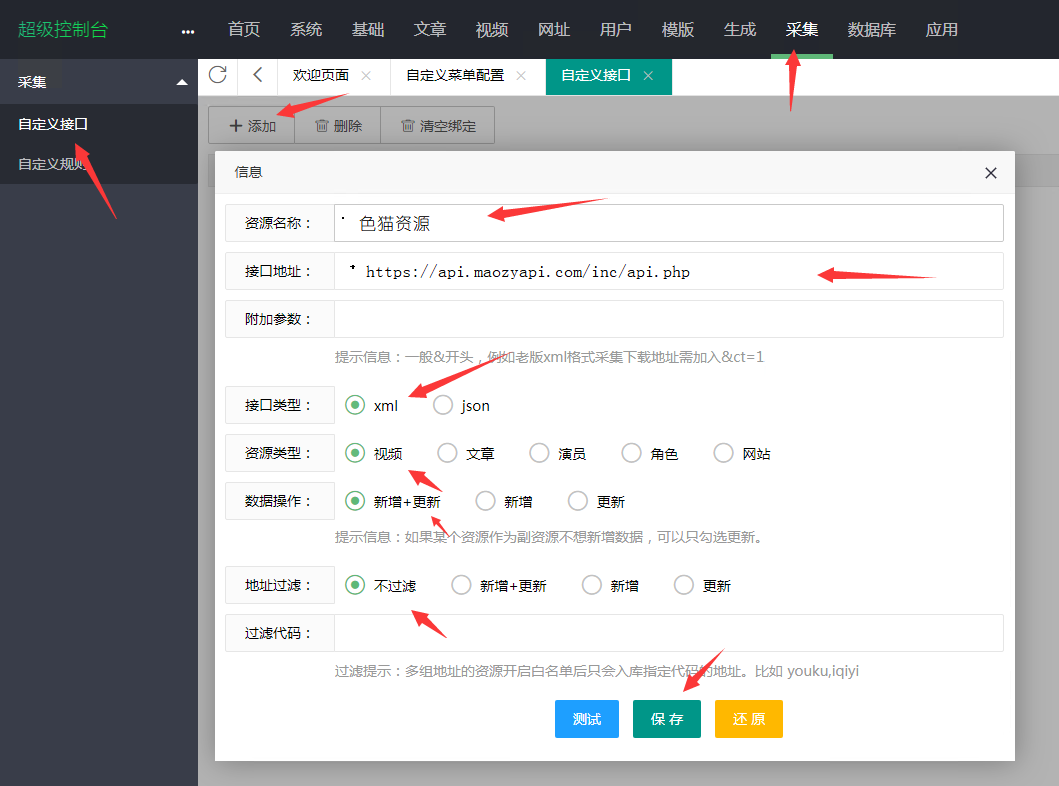Select 文章 resource type radio
1059x786 pixels.
(x=447, y=453)
